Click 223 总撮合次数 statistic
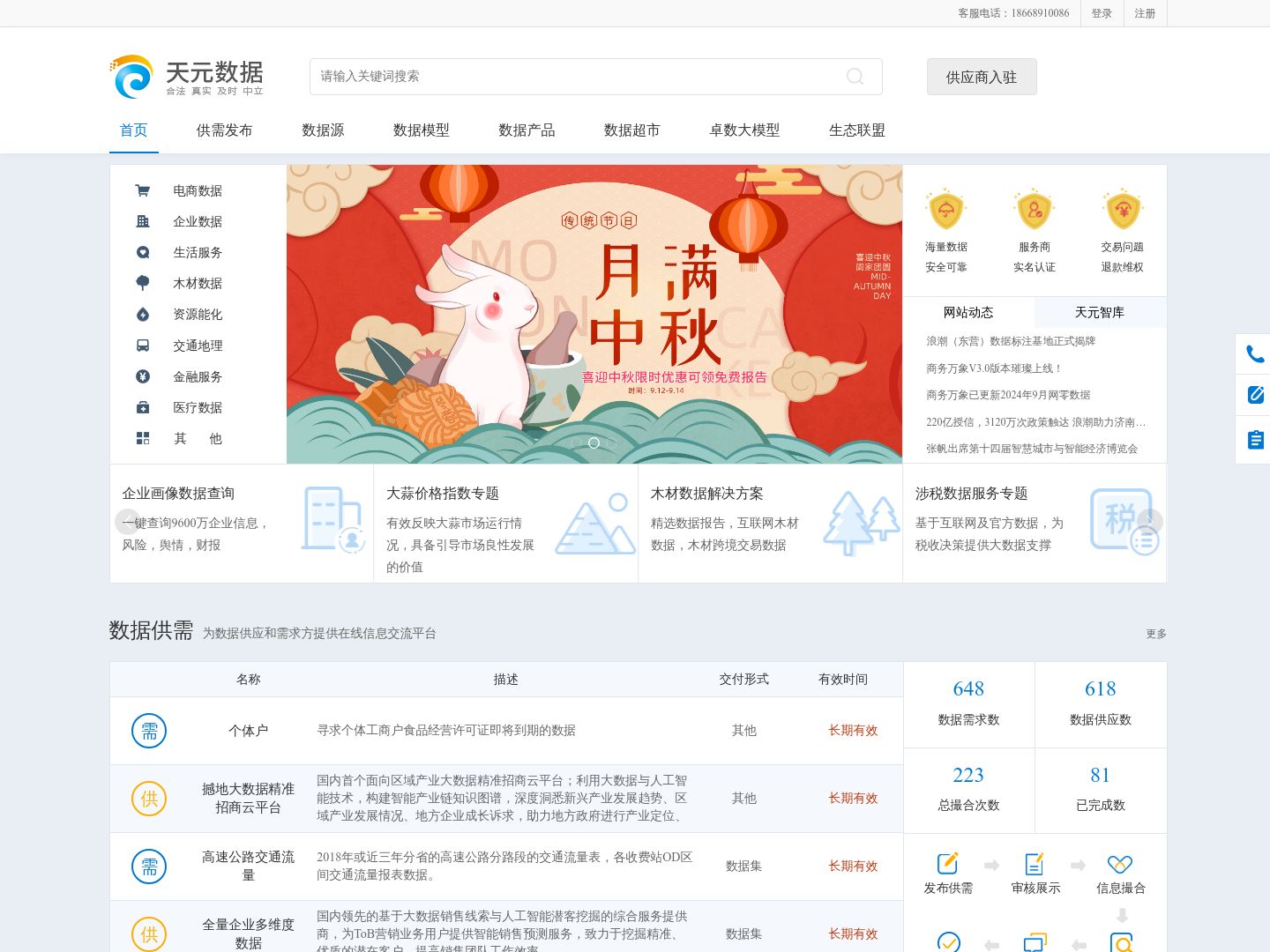The image size is (1270, 952). coord(968,790)
